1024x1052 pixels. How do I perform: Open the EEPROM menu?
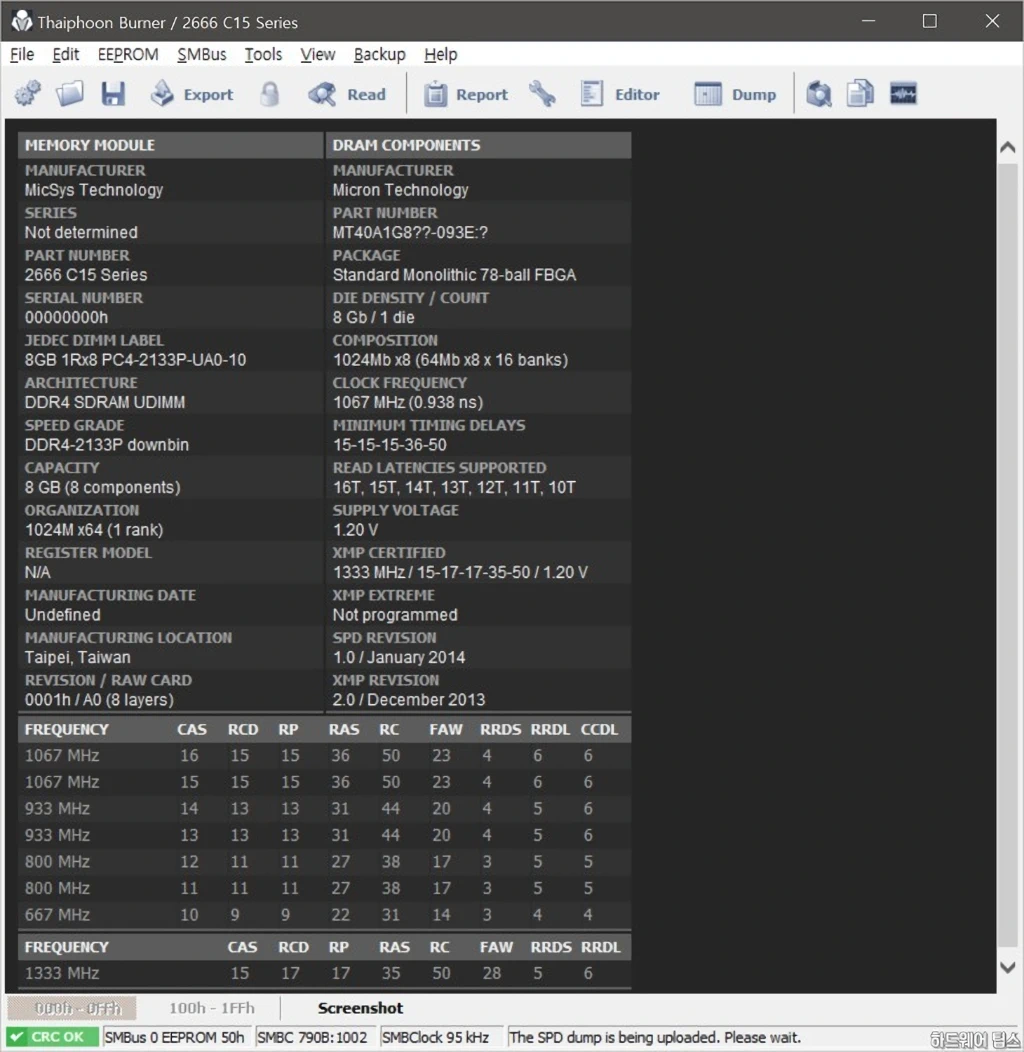128,54
